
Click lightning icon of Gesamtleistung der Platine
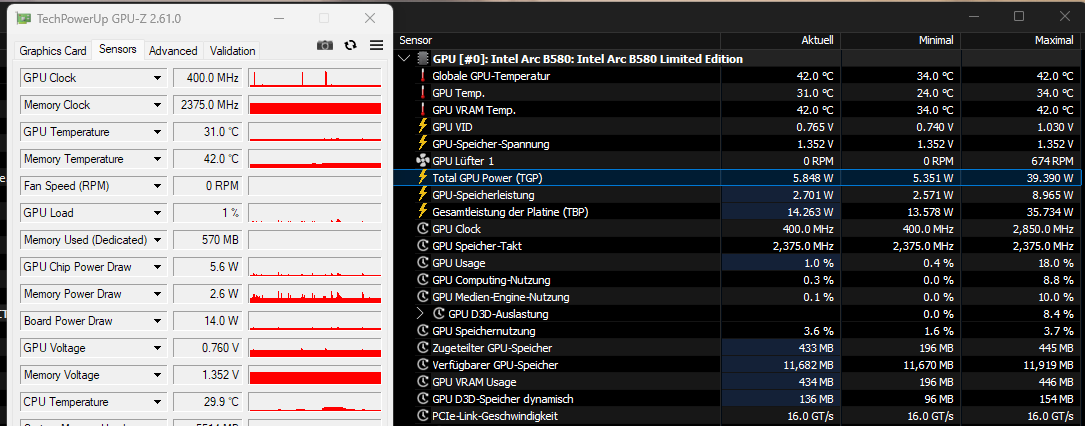pos(423,212)
